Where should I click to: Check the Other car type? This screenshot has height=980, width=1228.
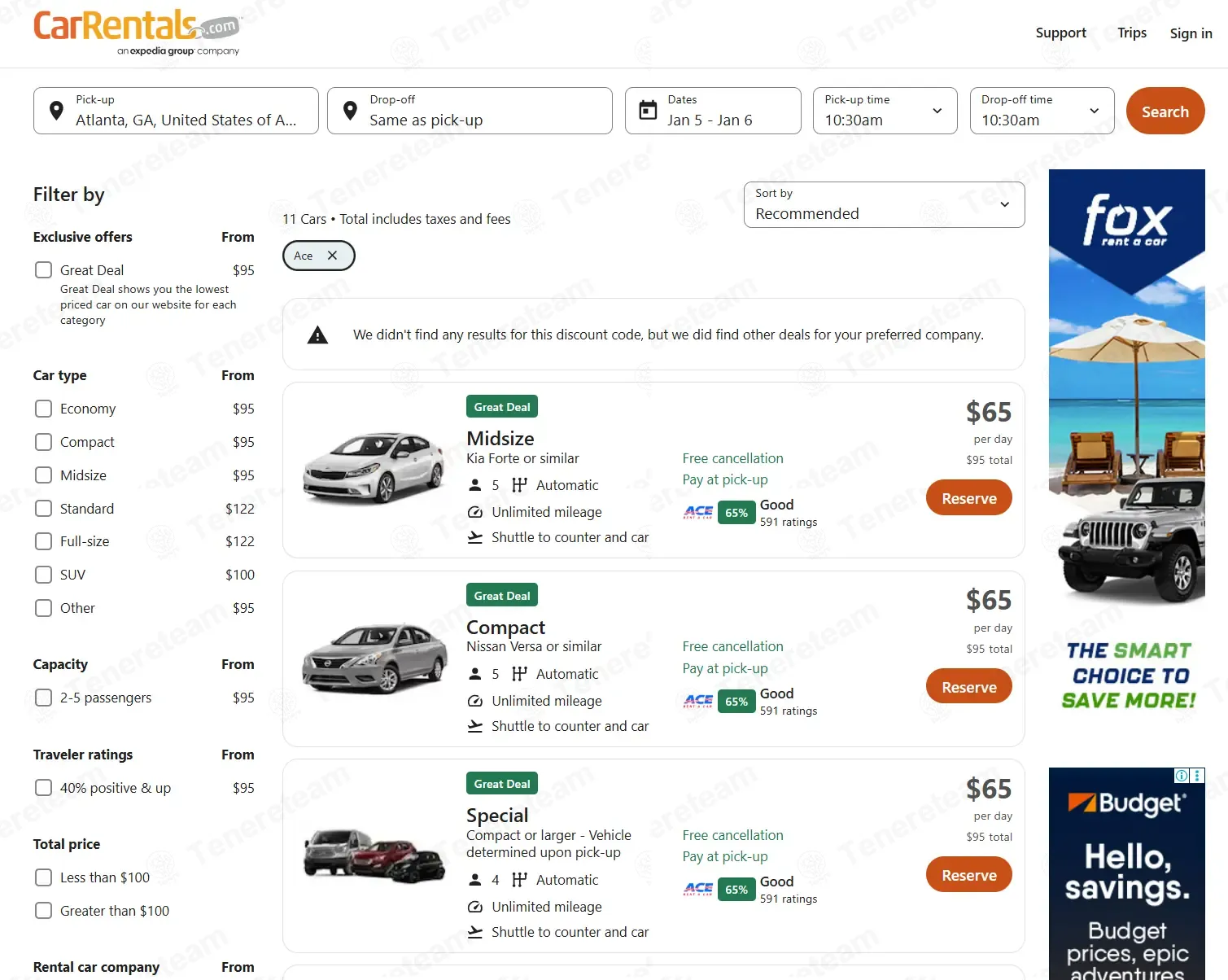pyautogui.click(x=44, y=607)
